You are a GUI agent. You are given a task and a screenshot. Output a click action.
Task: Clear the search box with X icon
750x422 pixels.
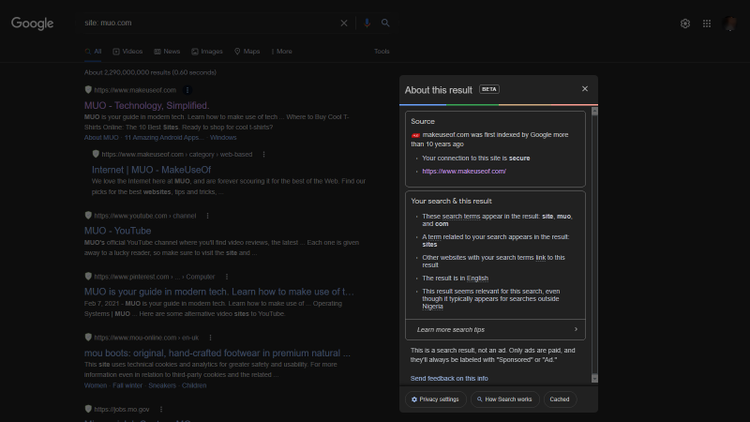coord(344,23)
